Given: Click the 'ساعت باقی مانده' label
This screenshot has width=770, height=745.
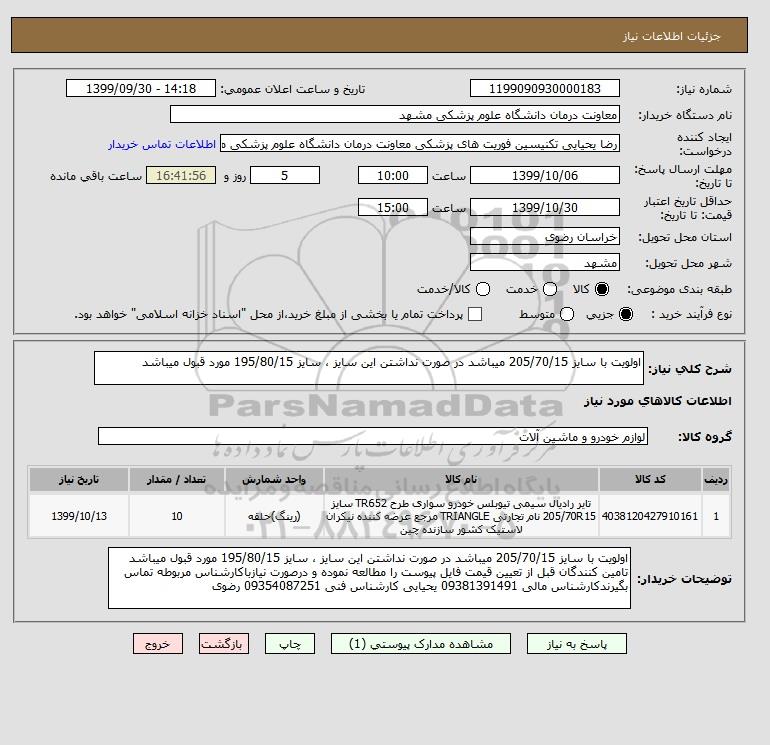Looking at the screenshot, I should click(96, 176).
